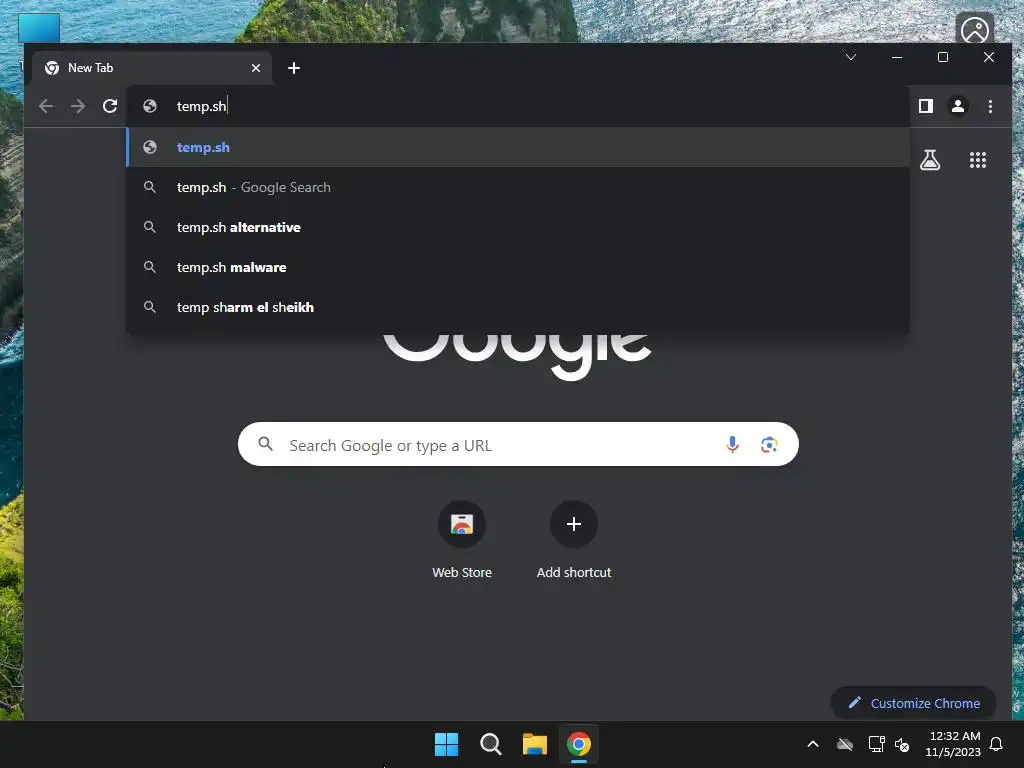Image resolution: width=1024 pixels, height=768 pixels.
Task: Choose temp.sh alternative suggestion
Action: pyautogui.click(x=518, y=227)
